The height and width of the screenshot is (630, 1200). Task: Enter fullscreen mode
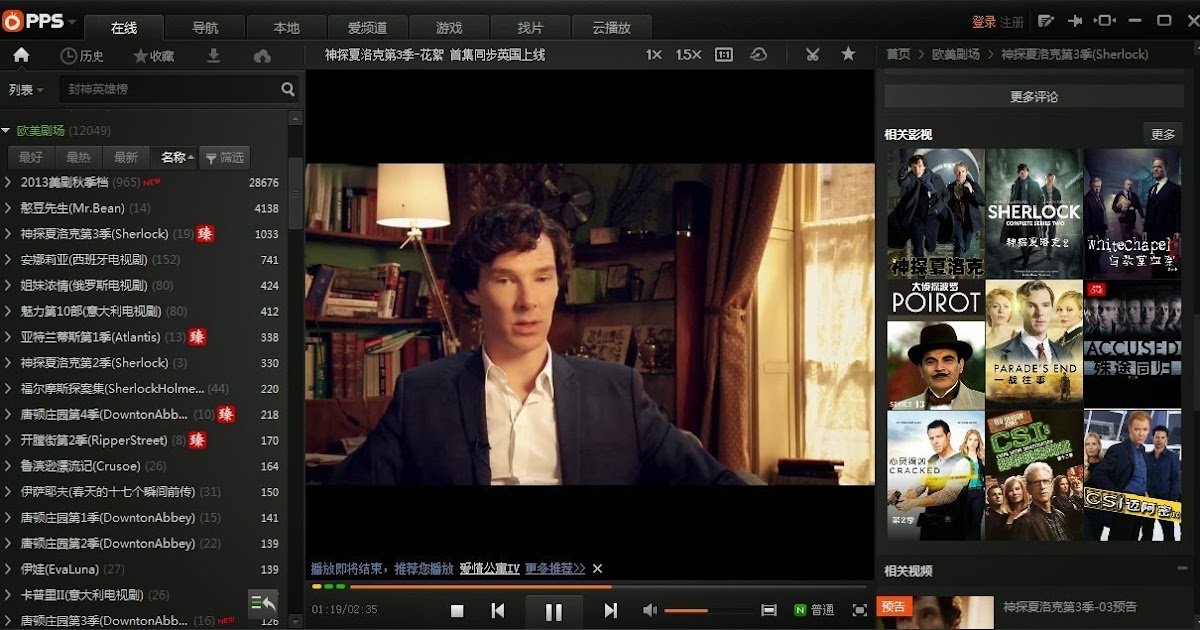[859, 610]
